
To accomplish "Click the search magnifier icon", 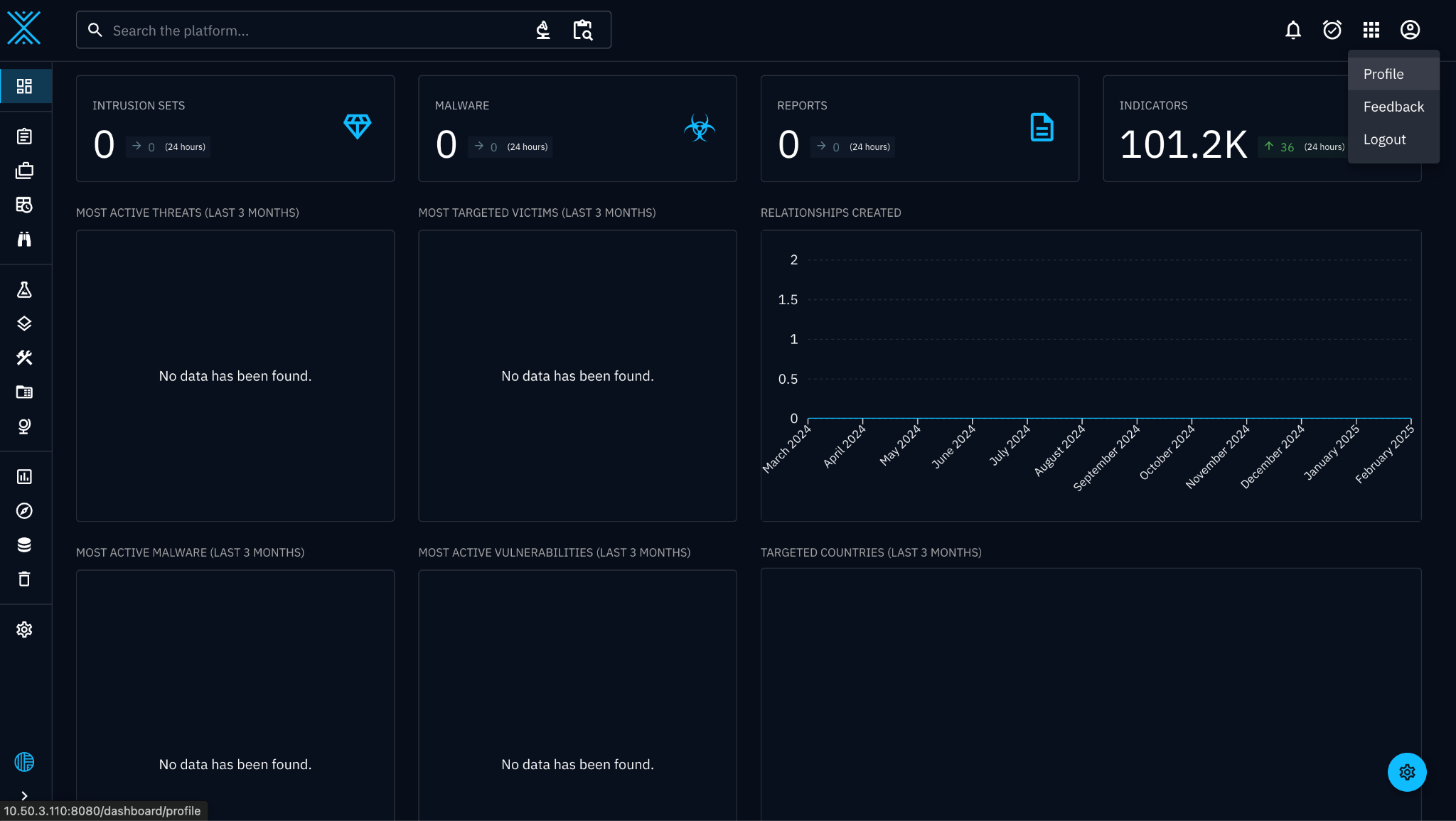I will point(95,30).
